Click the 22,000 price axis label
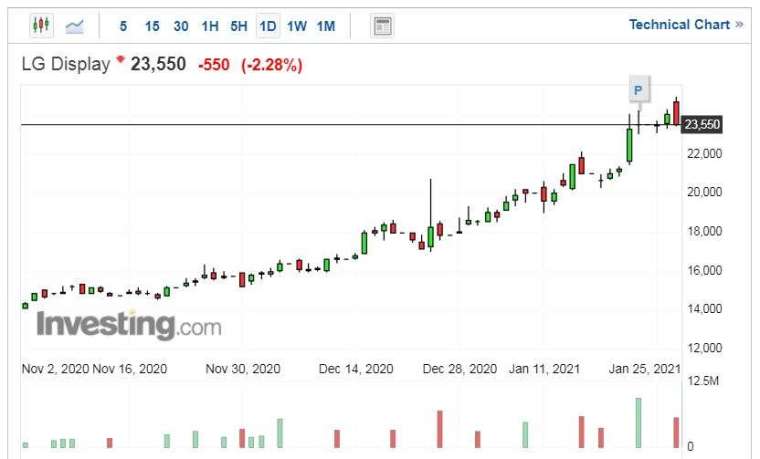The width and height of the screenshot is (760, 459). (704, 154)
